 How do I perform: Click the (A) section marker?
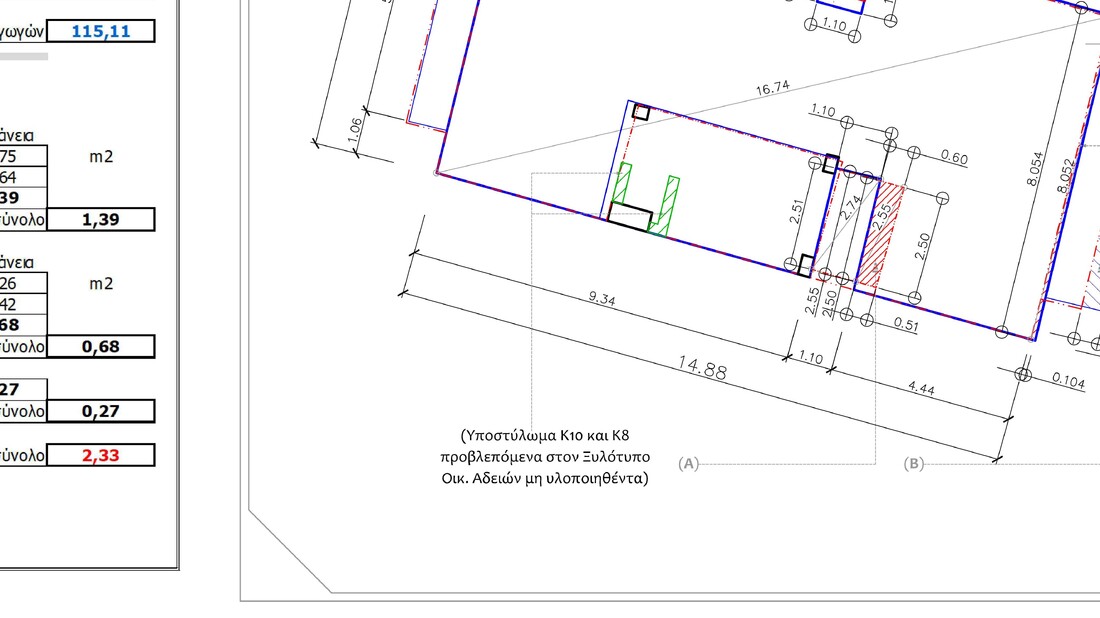[x=688, y=464]
